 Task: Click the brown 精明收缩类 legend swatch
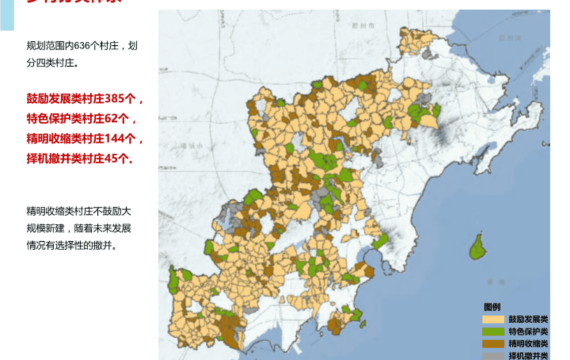(x=493, y=344)
